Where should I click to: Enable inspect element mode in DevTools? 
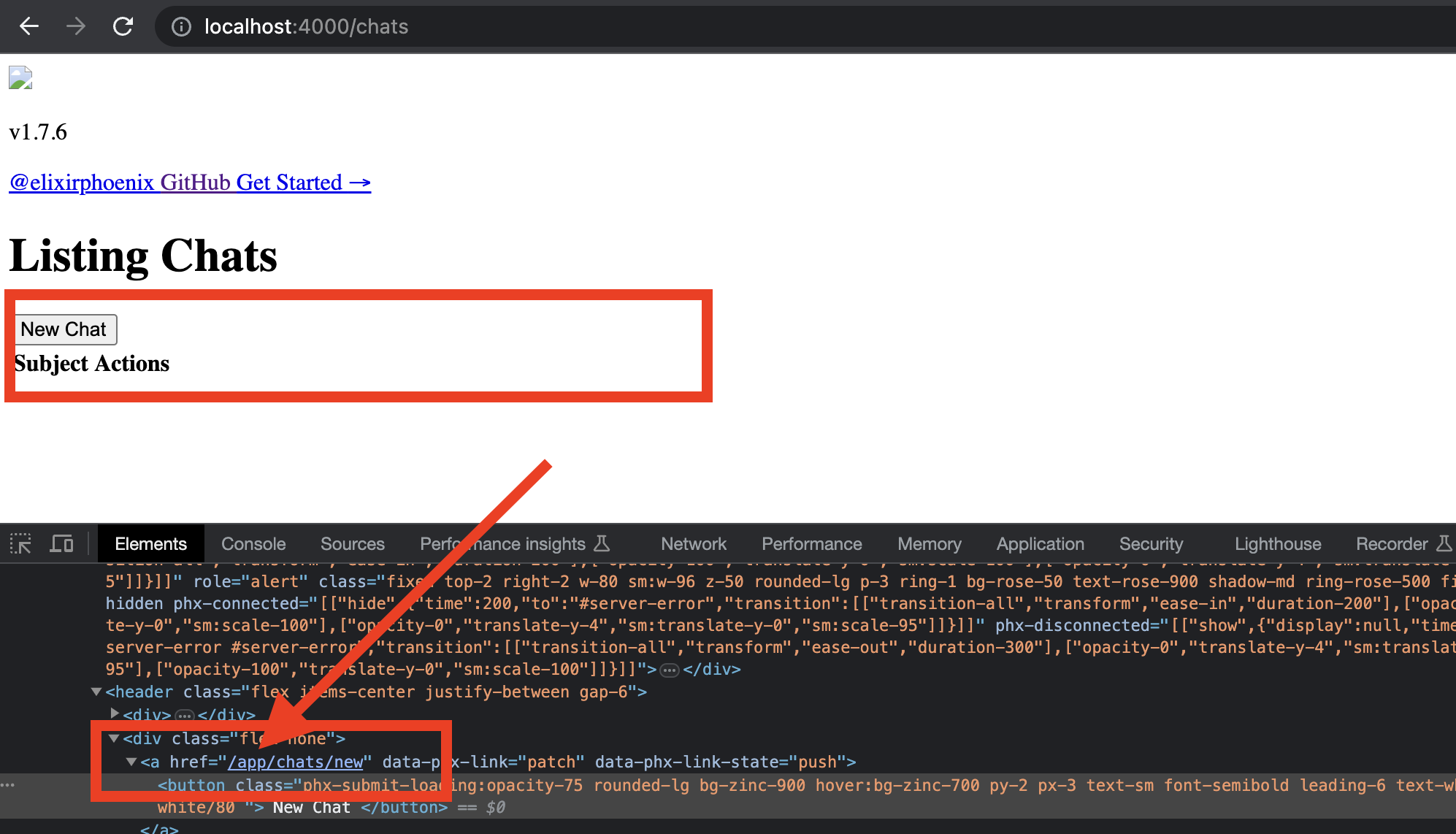[20, 543]
